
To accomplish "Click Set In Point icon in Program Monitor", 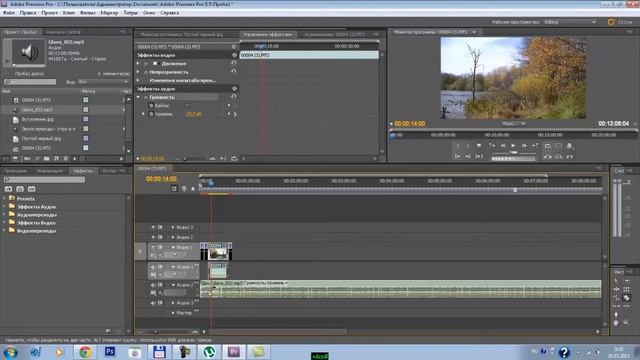I will (x=458, y=146).
